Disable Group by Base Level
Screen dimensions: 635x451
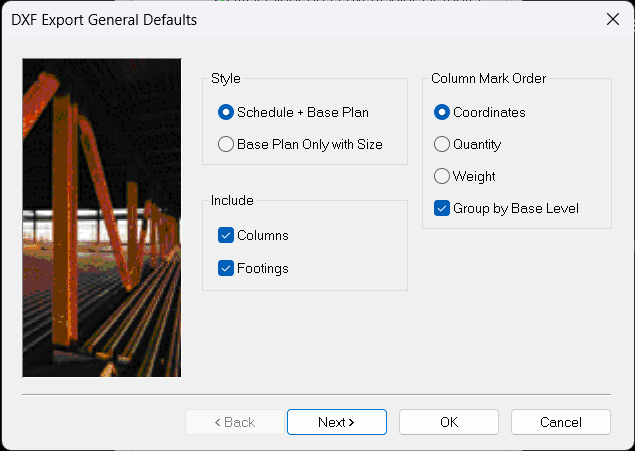coord(441,208)
